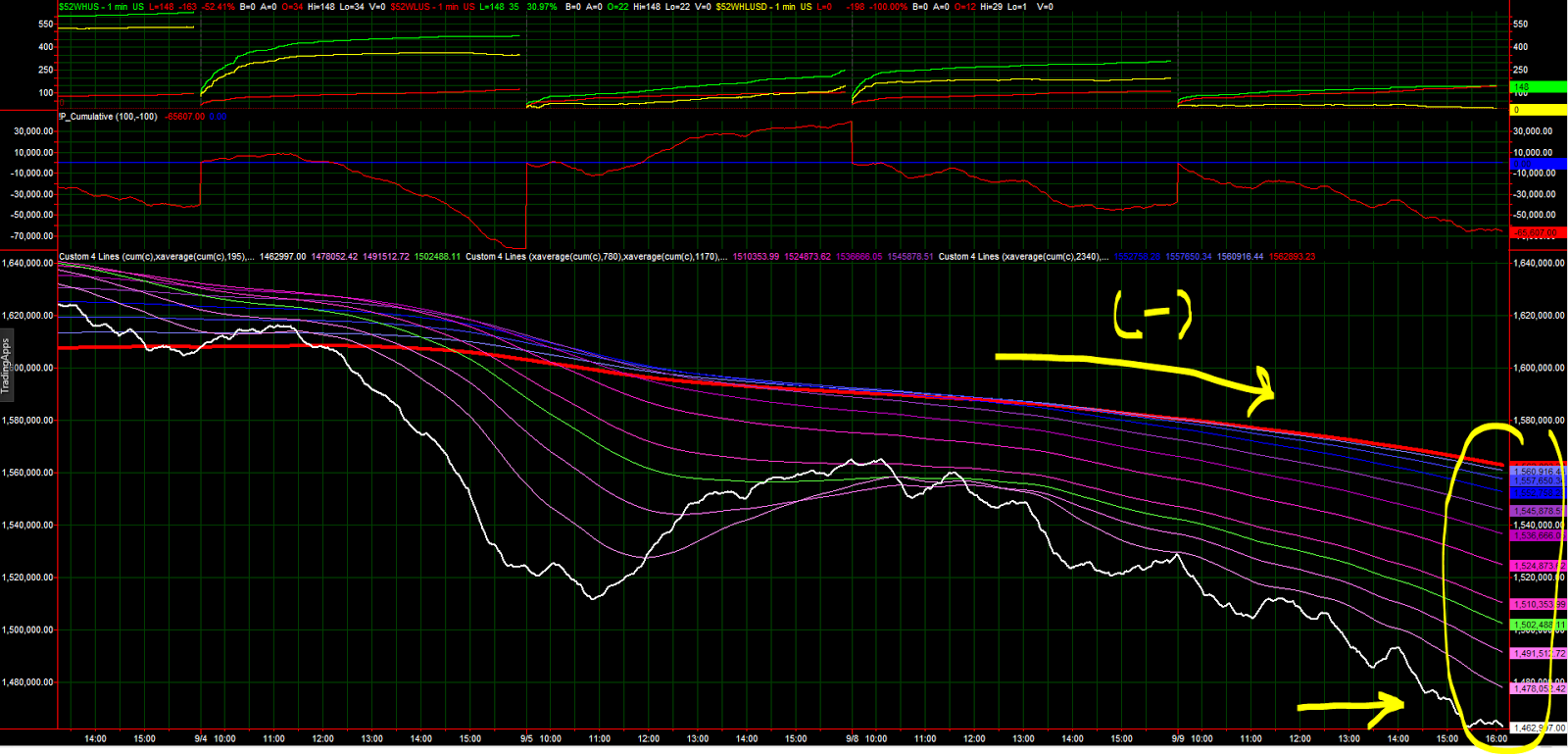This screenshot has width=1568, height=754.
Task: Click the 30,000.00 label on left cumulative scale
Action: pyautogui.click(x=33, y=131)
